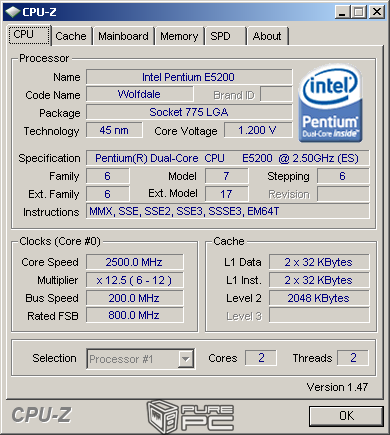Click the Ext. Family value field
Screen dimensions: 390x435
tap(108, 194)
